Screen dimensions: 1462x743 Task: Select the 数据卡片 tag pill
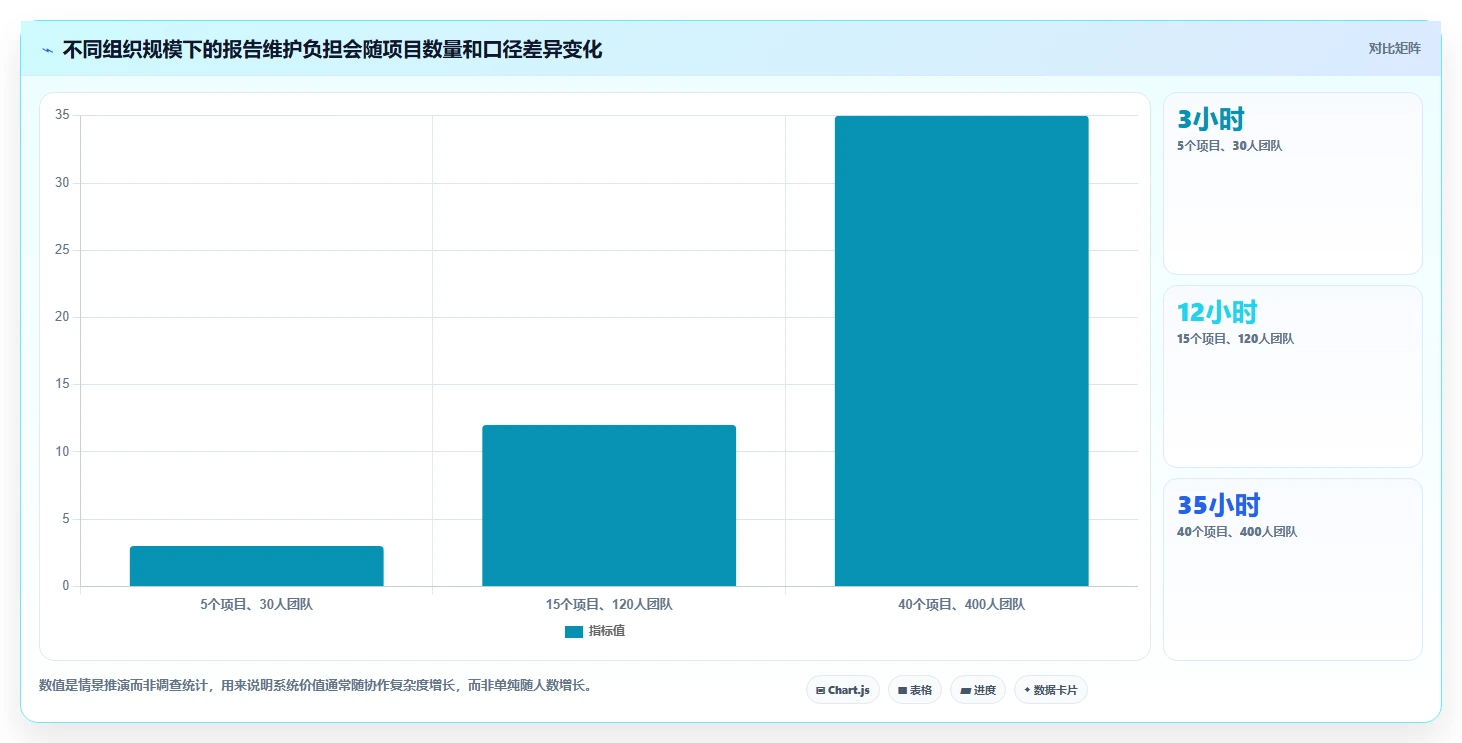1051,690
